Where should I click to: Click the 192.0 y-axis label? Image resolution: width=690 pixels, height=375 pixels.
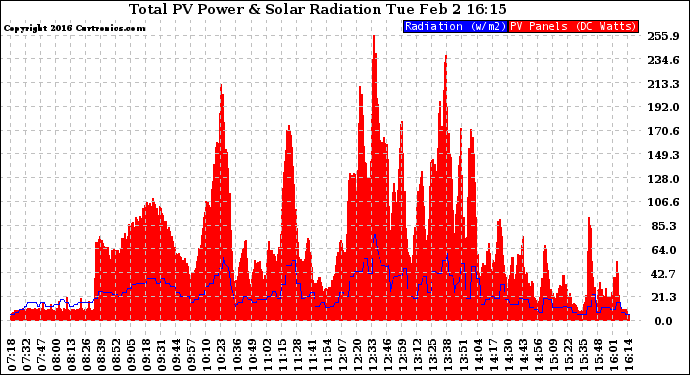(663, 107)
